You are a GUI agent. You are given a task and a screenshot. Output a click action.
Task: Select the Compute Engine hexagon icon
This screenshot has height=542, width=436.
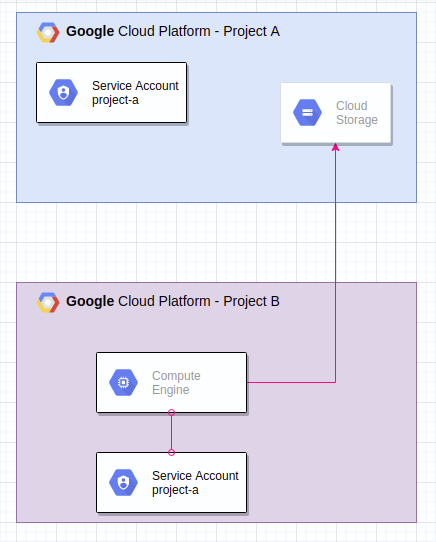[x=123, y=383]
